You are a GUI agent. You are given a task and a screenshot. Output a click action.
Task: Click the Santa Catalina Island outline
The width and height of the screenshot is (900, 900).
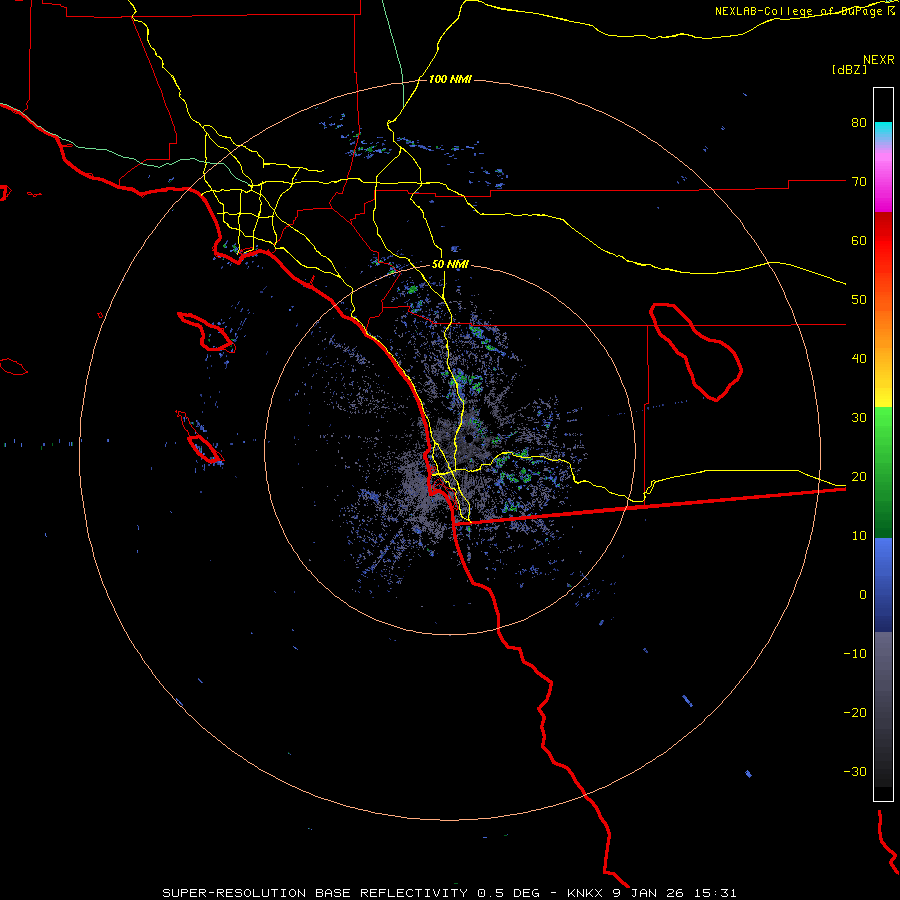point(206,332)
